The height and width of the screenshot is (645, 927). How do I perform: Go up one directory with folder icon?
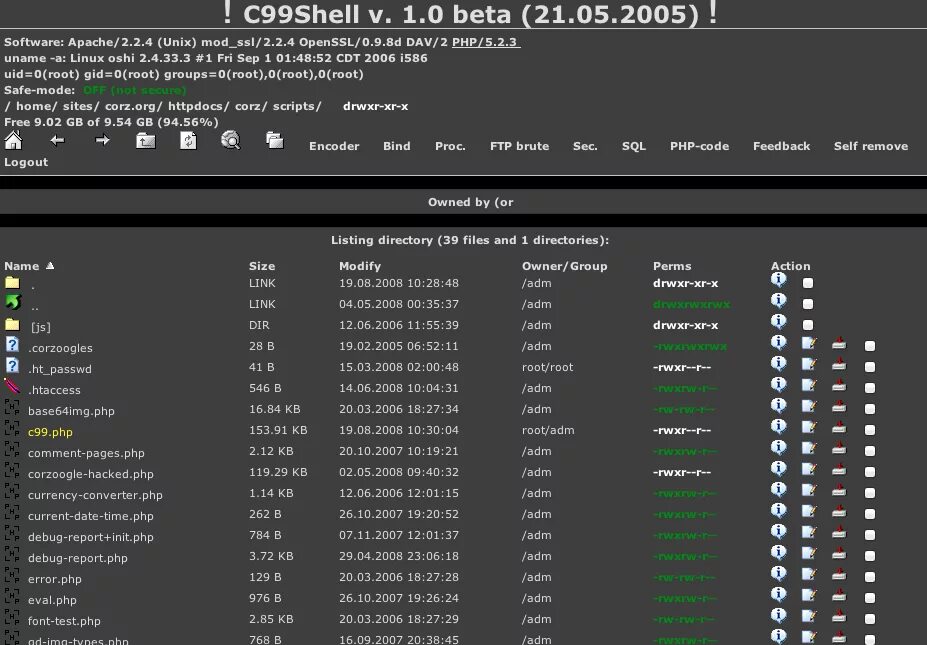click(x=145, y=141)
